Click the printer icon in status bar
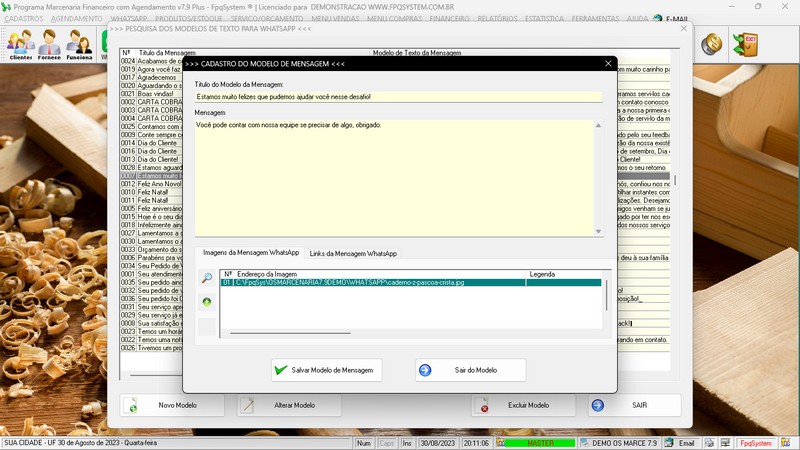Viewport: 800px width, 450px height. pyautogui.click(x=709, y=443)
